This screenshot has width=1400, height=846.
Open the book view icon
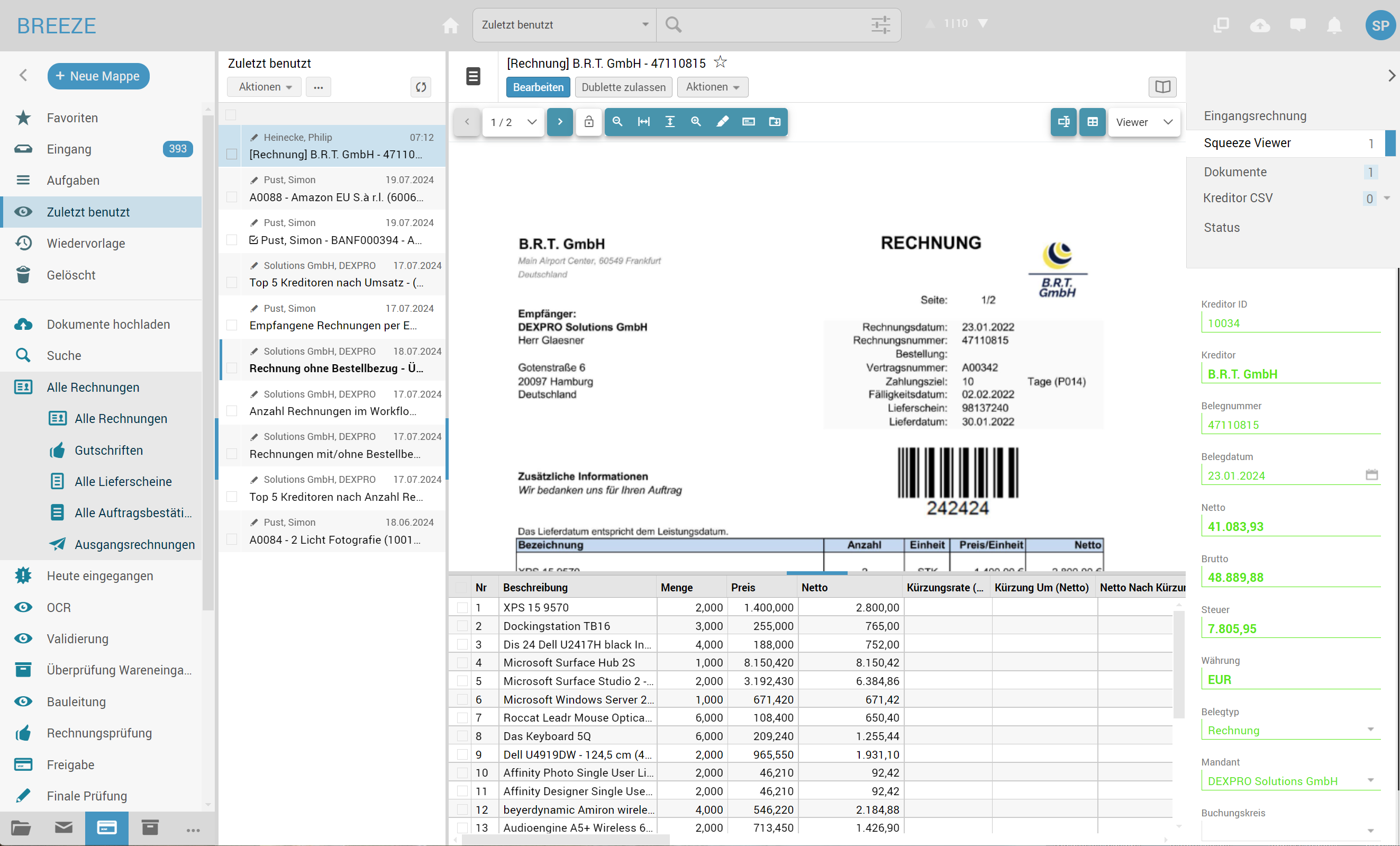pyautogui.click(x=1162, y=87)
